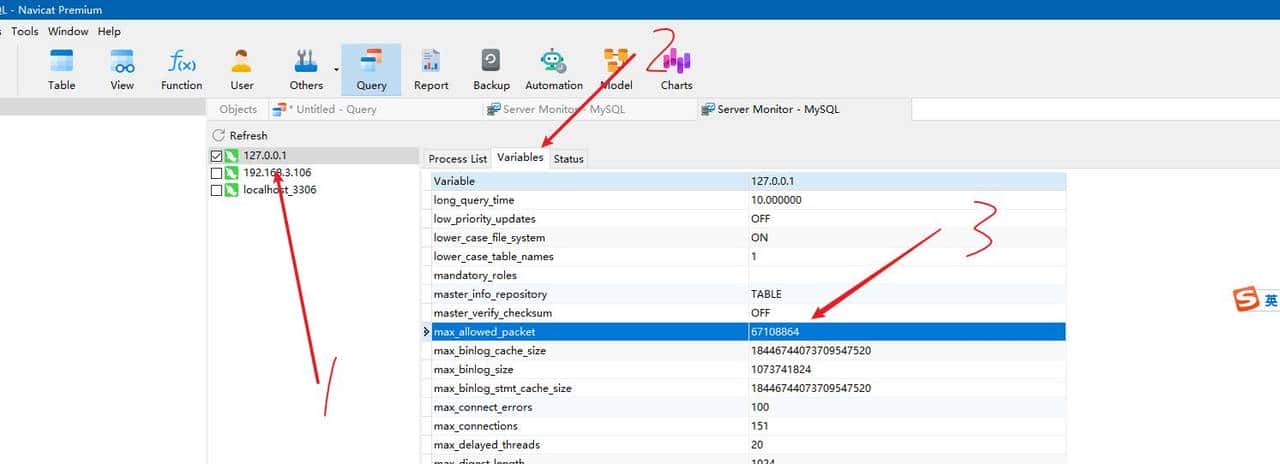Open the View toolbar icon
The height and width of the screenshot is (464, 1280).
pos(122,69)
